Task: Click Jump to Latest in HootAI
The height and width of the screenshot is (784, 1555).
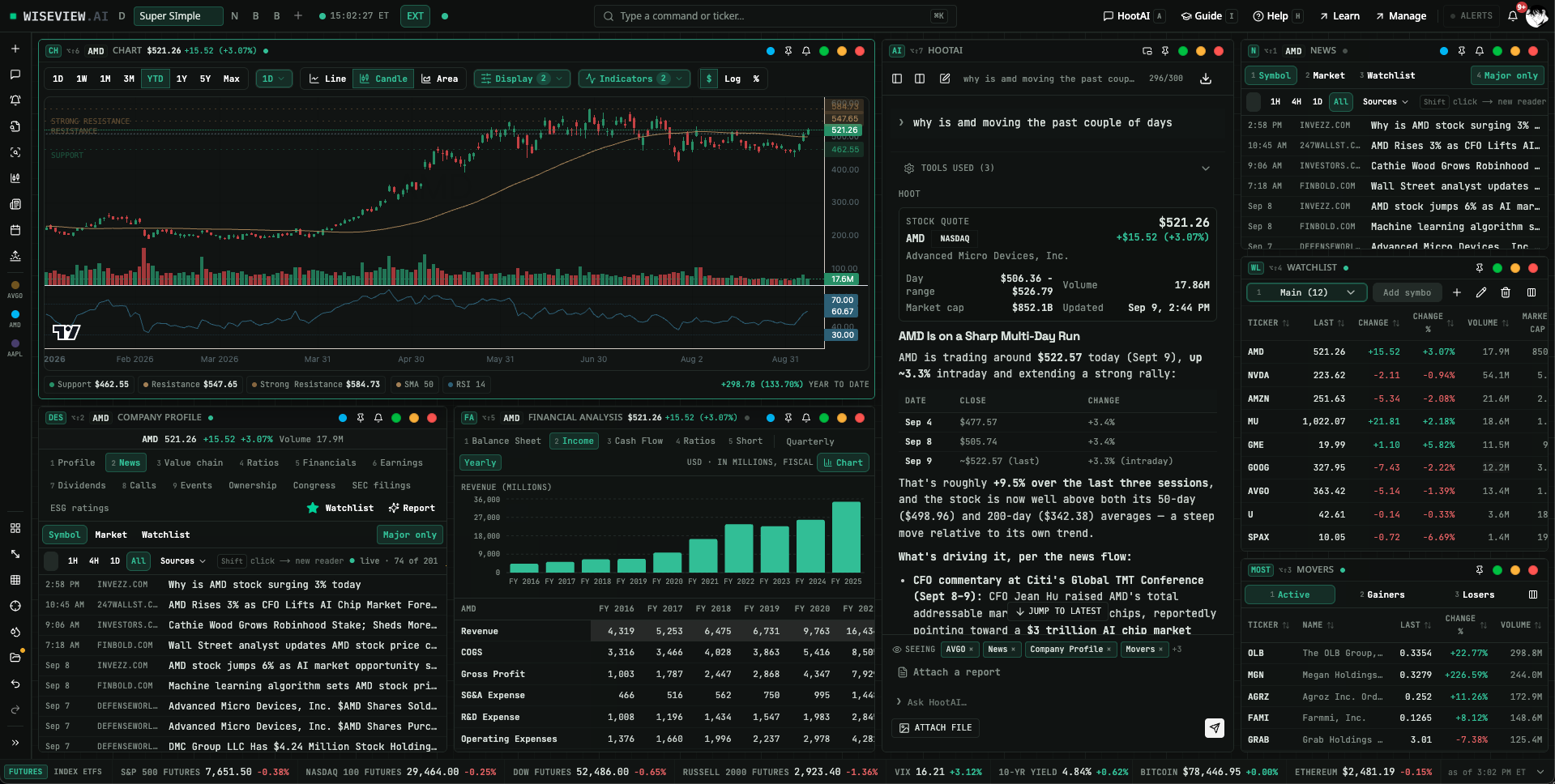Action: click(x=1058, y=611)
